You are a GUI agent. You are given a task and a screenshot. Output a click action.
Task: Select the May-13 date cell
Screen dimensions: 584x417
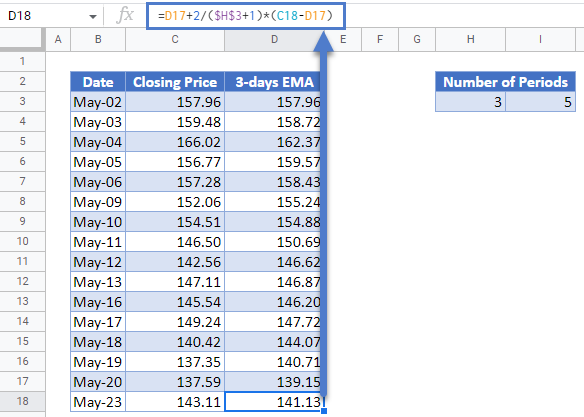tap(98, 282)
